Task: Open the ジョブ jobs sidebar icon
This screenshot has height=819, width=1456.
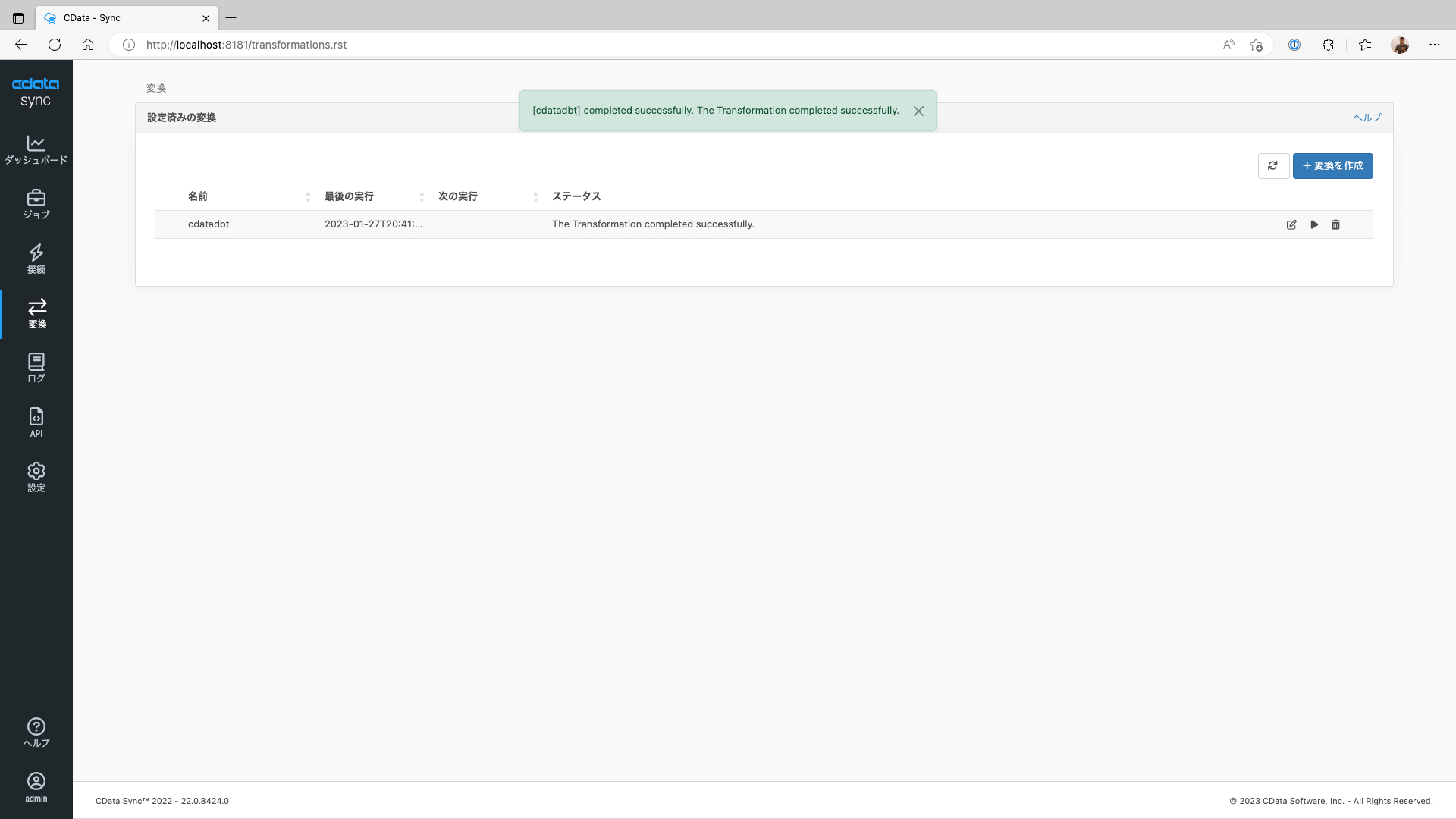Action: point(36,204)
